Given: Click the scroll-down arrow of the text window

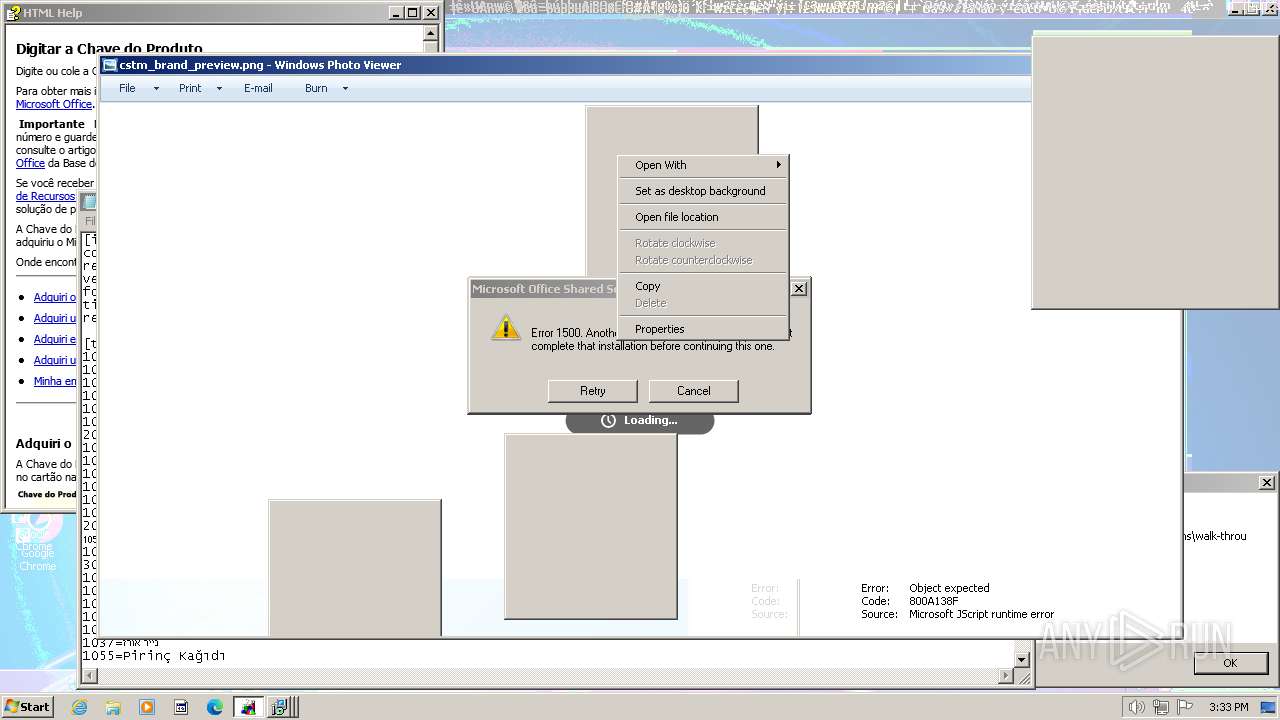Looking at the screenshot, I should [1022, 660].
